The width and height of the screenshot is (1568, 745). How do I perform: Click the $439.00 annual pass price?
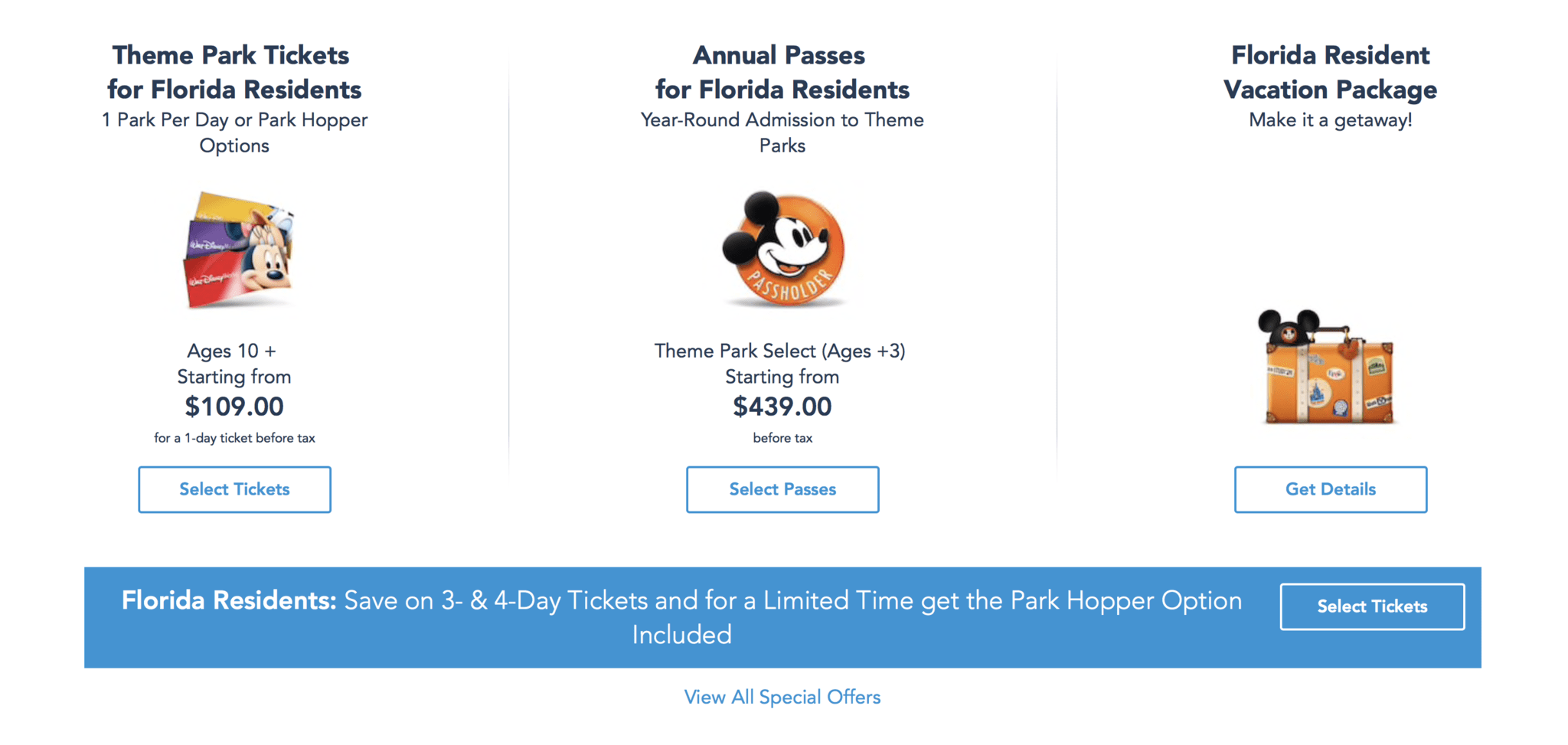pos(782,407)
